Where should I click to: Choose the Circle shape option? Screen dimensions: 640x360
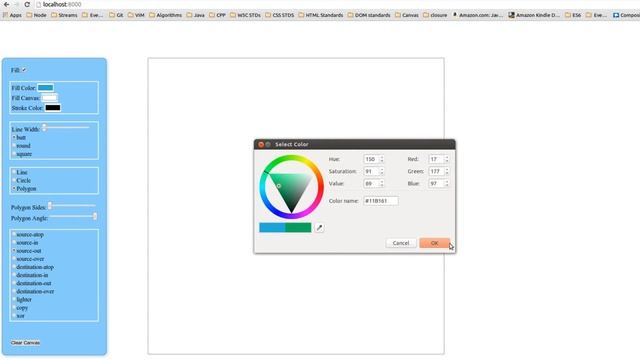(14, 180)
